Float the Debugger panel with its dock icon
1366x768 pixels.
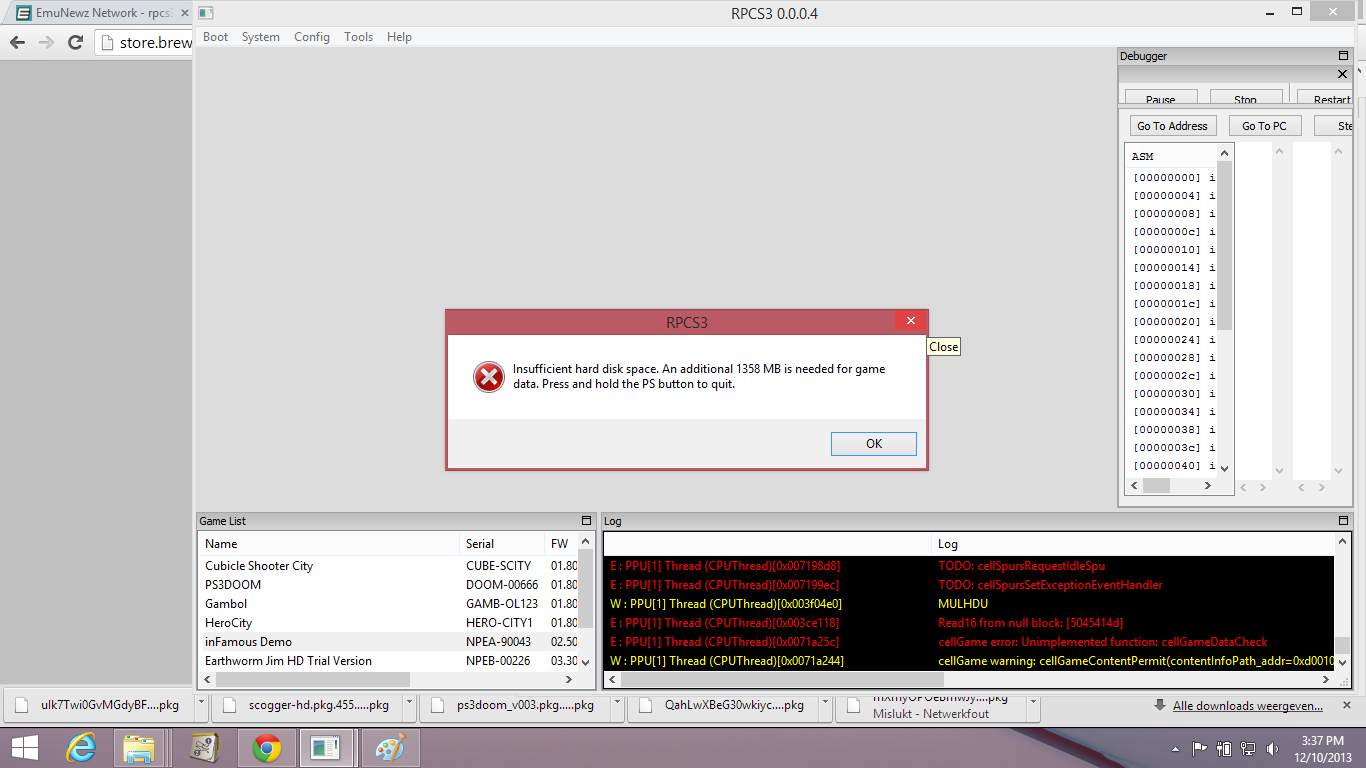pos(1343,56)
